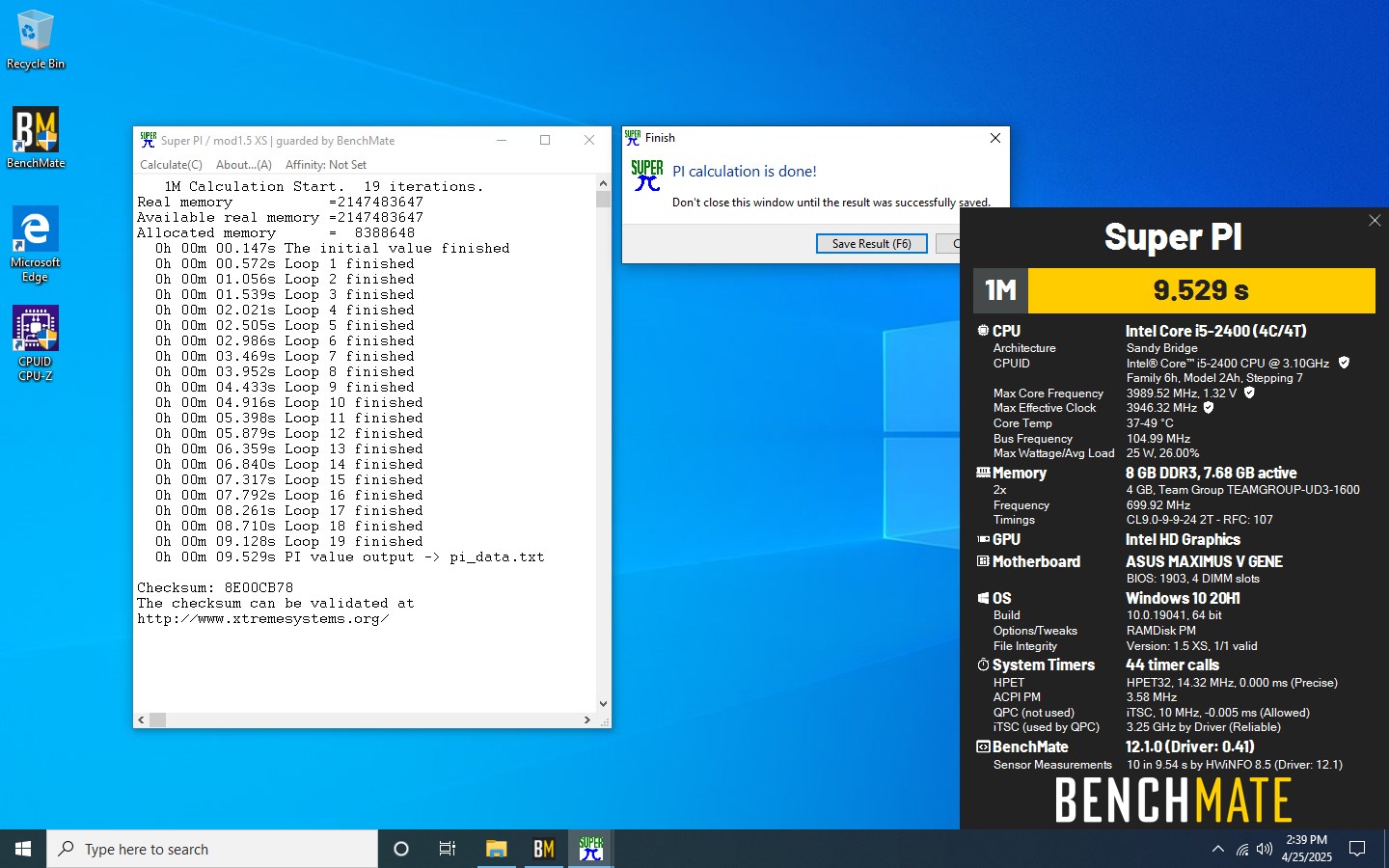Click Save Result (F6) button
This screenshot has width=1389, height=868.
pyautogui.click(x=871, y=244)
